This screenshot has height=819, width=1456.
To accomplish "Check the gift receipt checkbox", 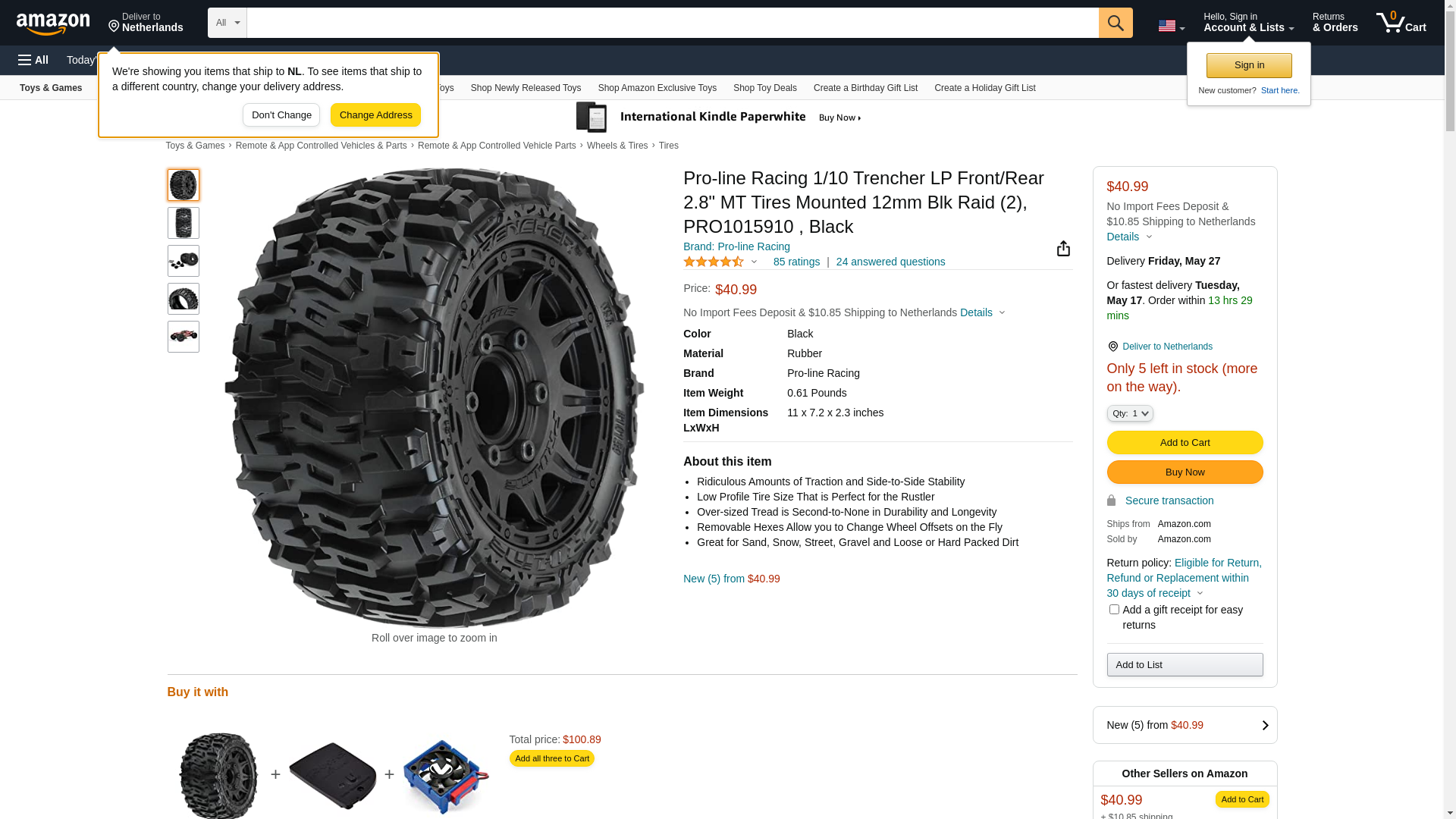I will point(1114,610).
